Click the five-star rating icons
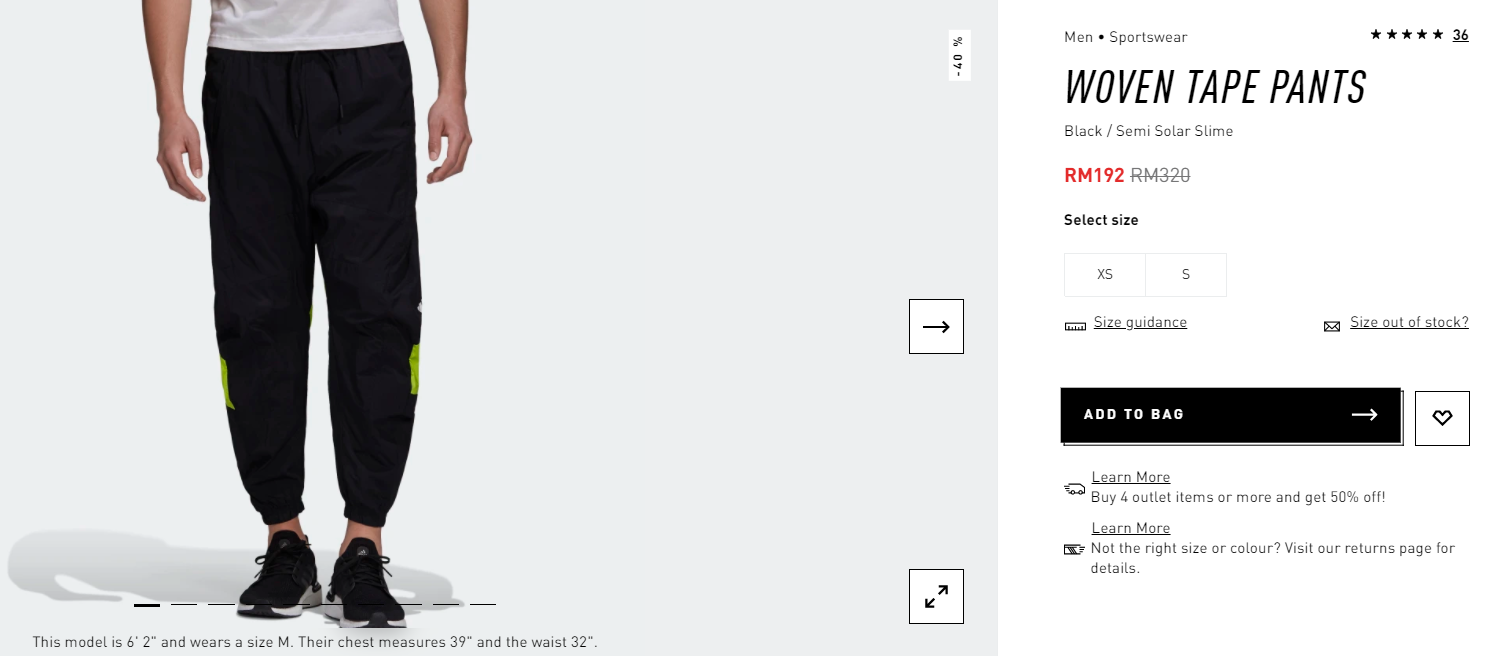This screenshot has width=1487, height=656. (x=1407, y=35)
